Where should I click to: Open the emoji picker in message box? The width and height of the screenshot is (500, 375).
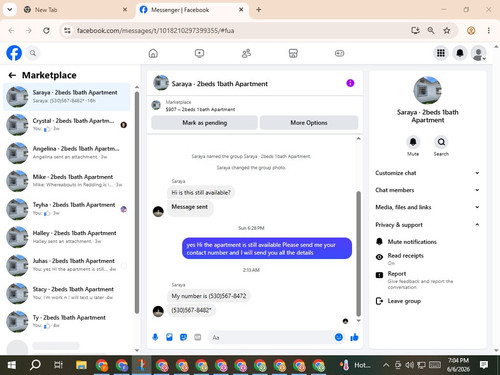[339, 337]
